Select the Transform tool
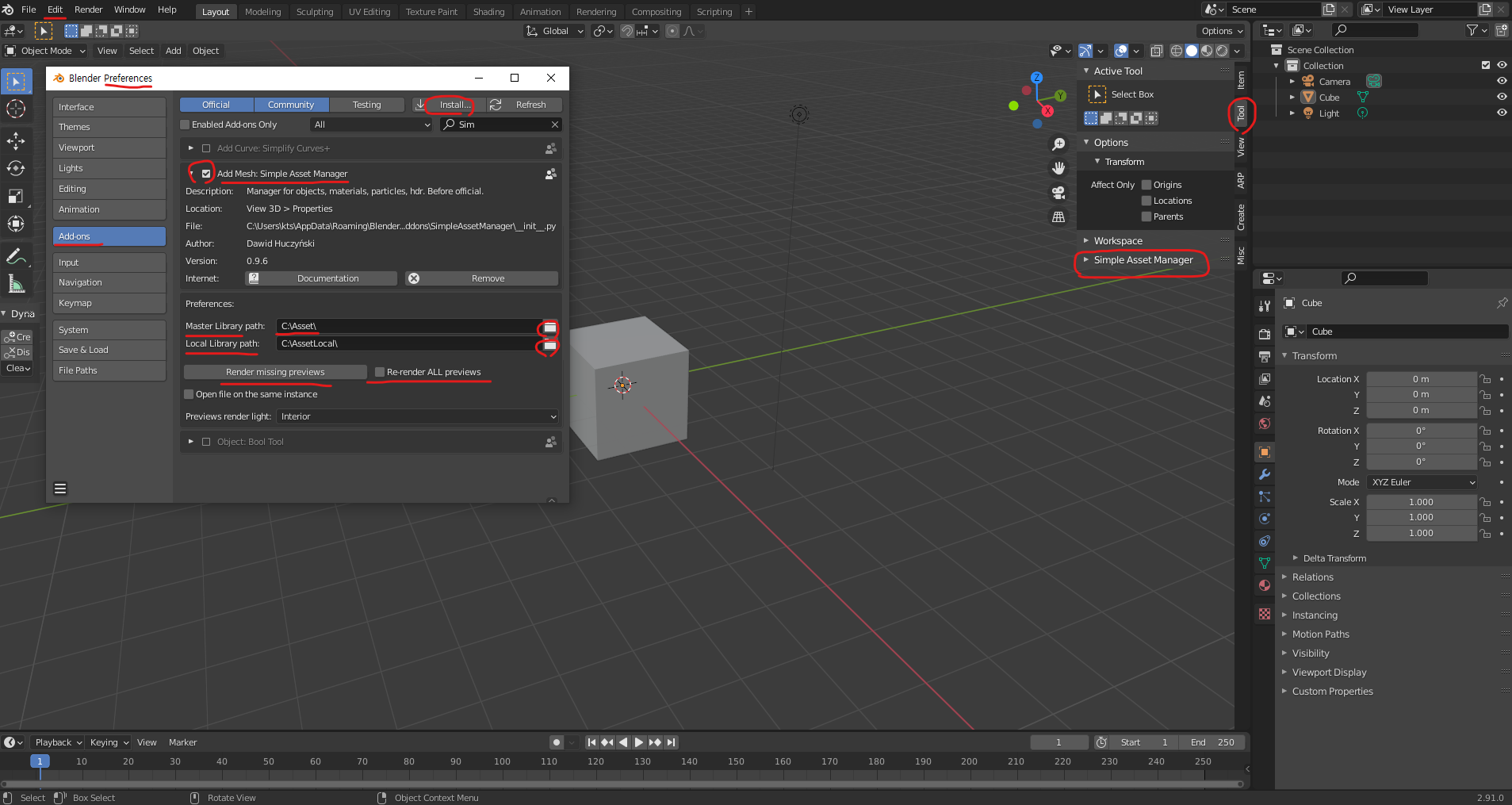The image size is (1512, 805). 16,224
